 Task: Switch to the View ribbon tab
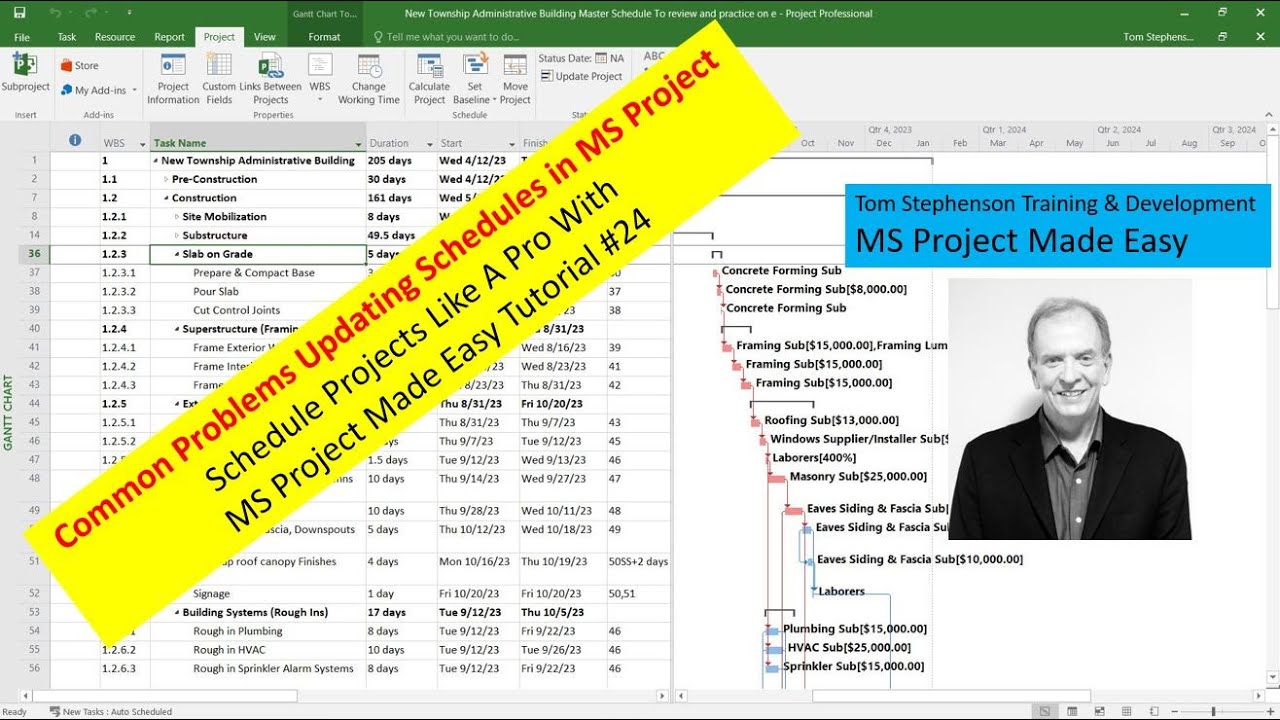coord(264,37)
